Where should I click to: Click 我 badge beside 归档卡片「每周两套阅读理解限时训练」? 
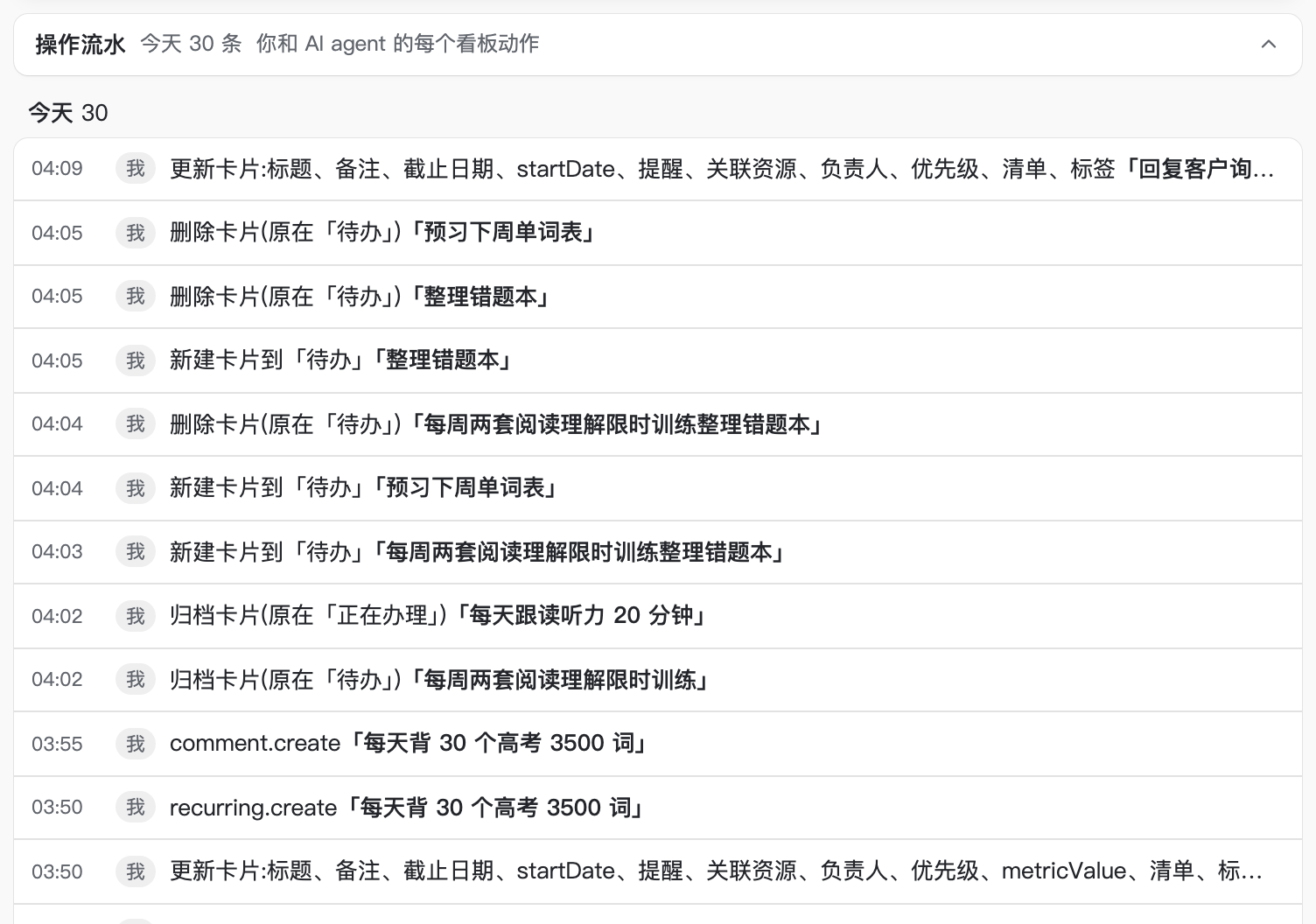pos(136,679)
